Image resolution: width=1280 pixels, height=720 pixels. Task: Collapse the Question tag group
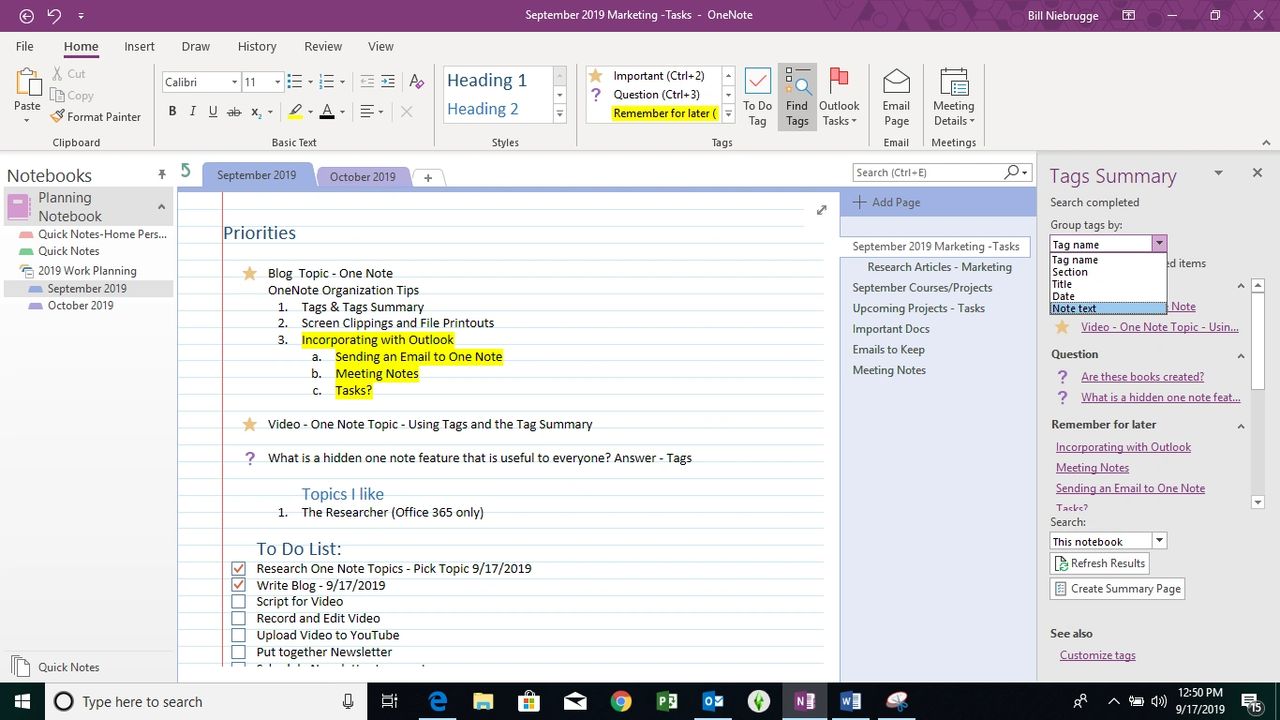[x=1241, y=355]
